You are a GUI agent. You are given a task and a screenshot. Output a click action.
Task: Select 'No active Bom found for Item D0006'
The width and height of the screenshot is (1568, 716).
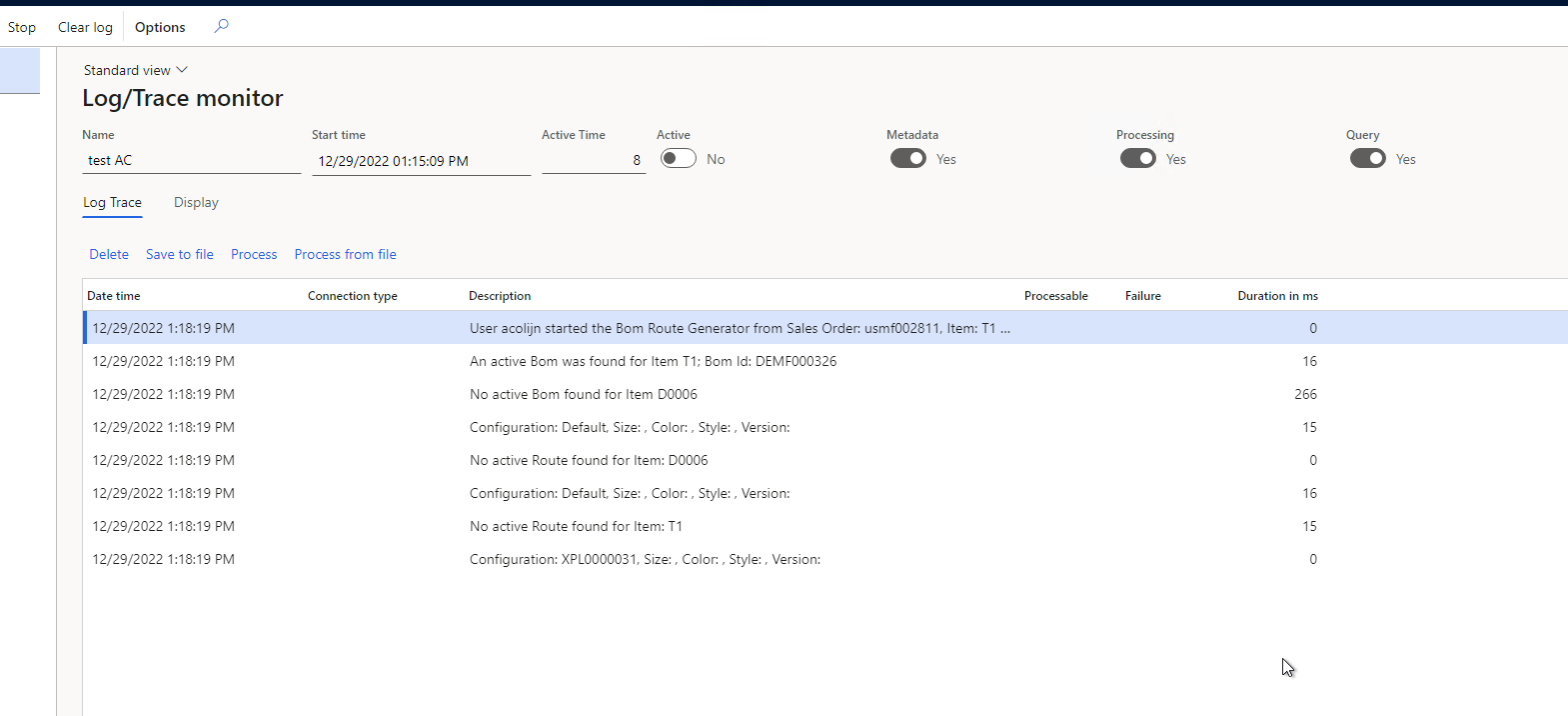tap(825, 394)
